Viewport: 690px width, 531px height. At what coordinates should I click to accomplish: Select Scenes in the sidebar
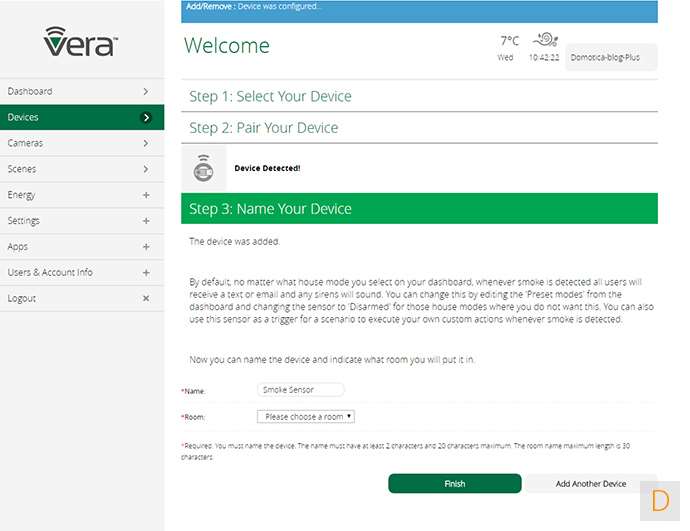(x=81, y=170)
